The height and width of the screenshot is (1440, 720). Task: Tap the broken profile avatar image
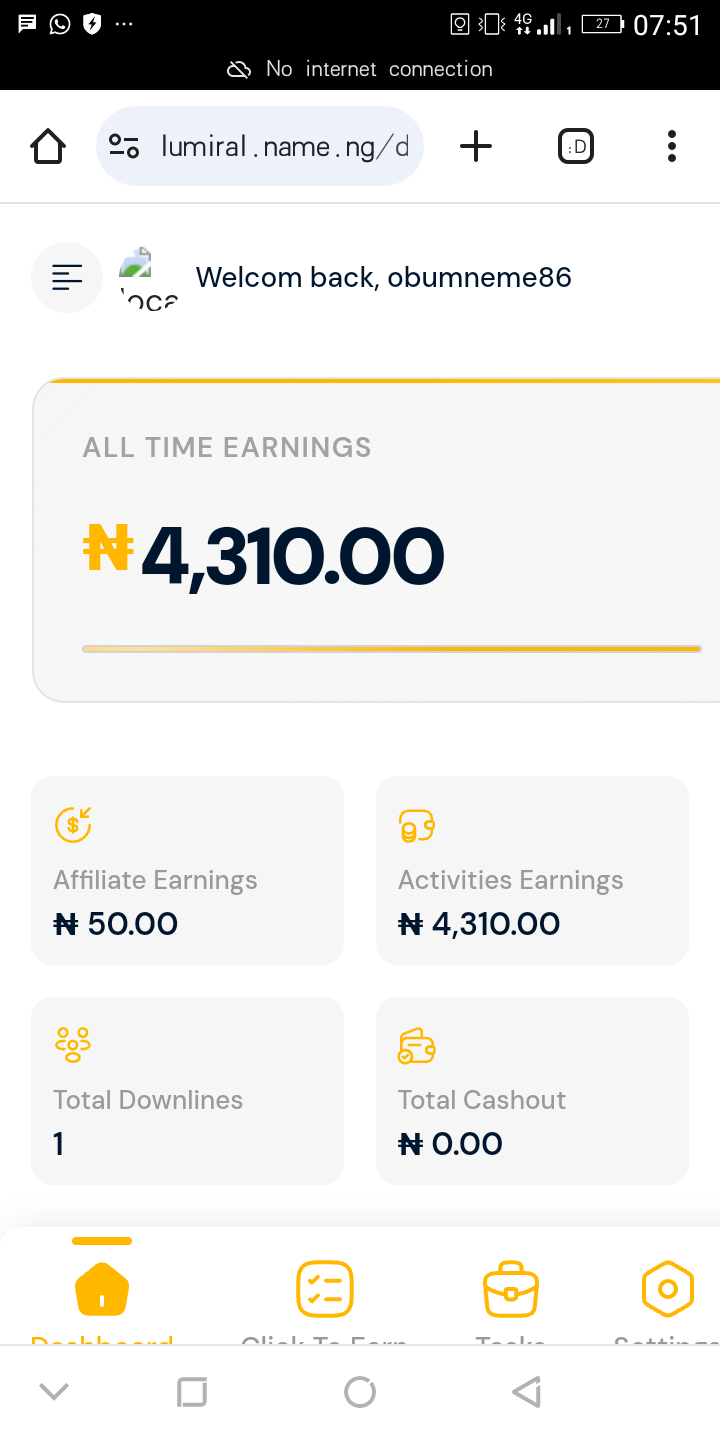click(x=148, y=278)
